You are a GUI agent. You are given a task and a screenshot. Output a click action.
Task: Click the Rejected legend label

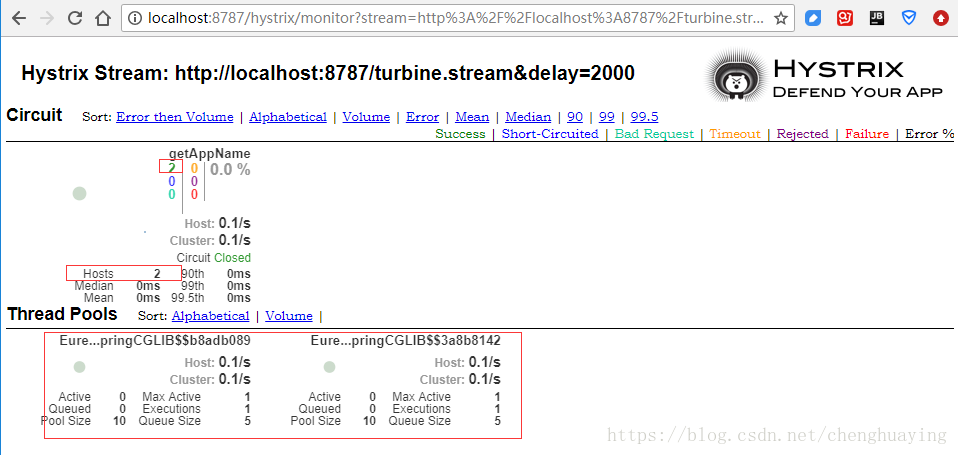(x=802, y=134)
